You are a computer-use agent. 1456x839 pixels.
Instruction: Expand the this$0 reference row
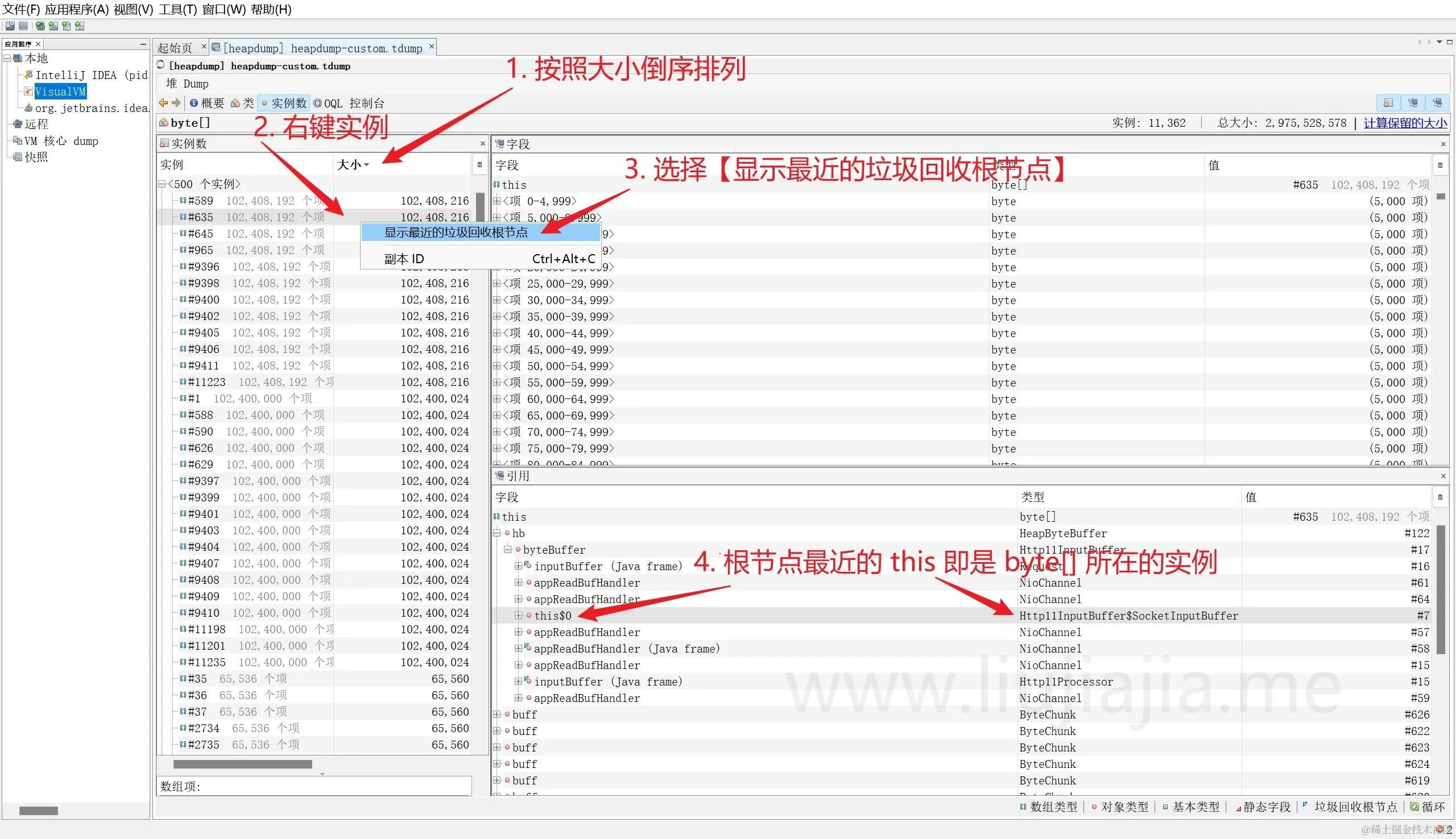[x=518, y=616]
